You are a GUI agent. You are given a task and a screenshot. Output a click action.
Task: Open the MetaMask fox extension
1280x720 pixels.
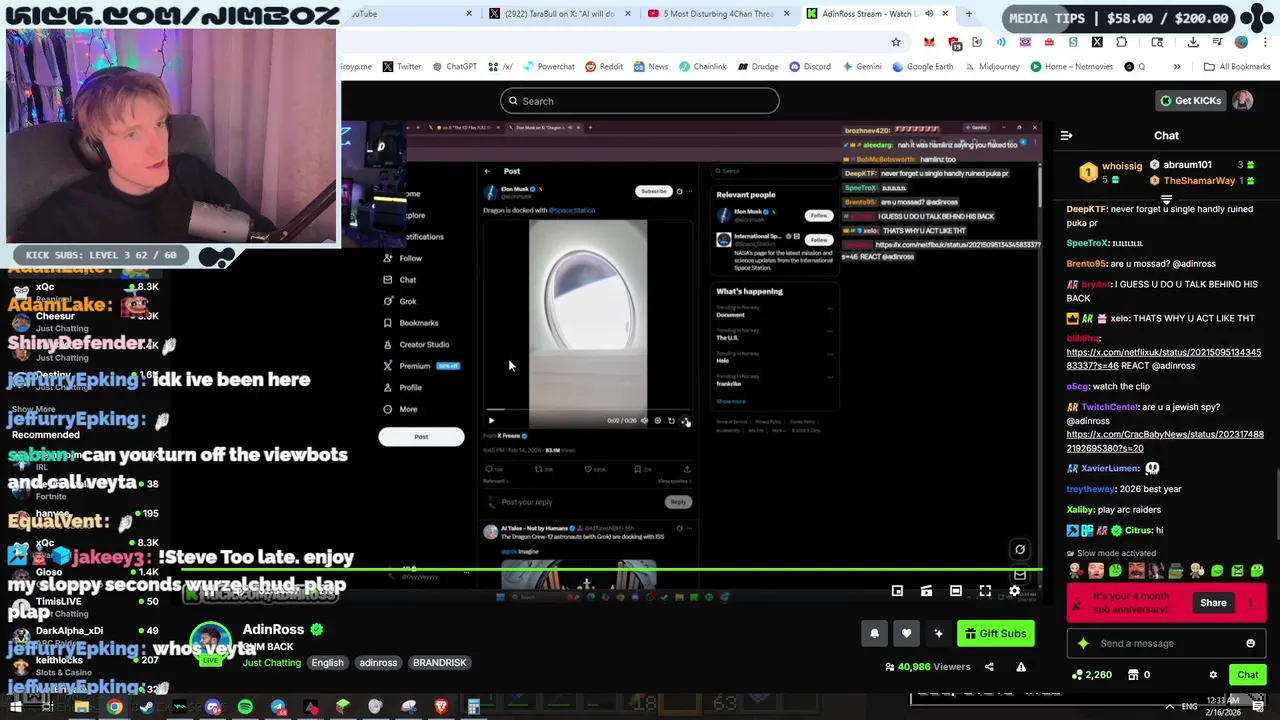pos(929,42)
